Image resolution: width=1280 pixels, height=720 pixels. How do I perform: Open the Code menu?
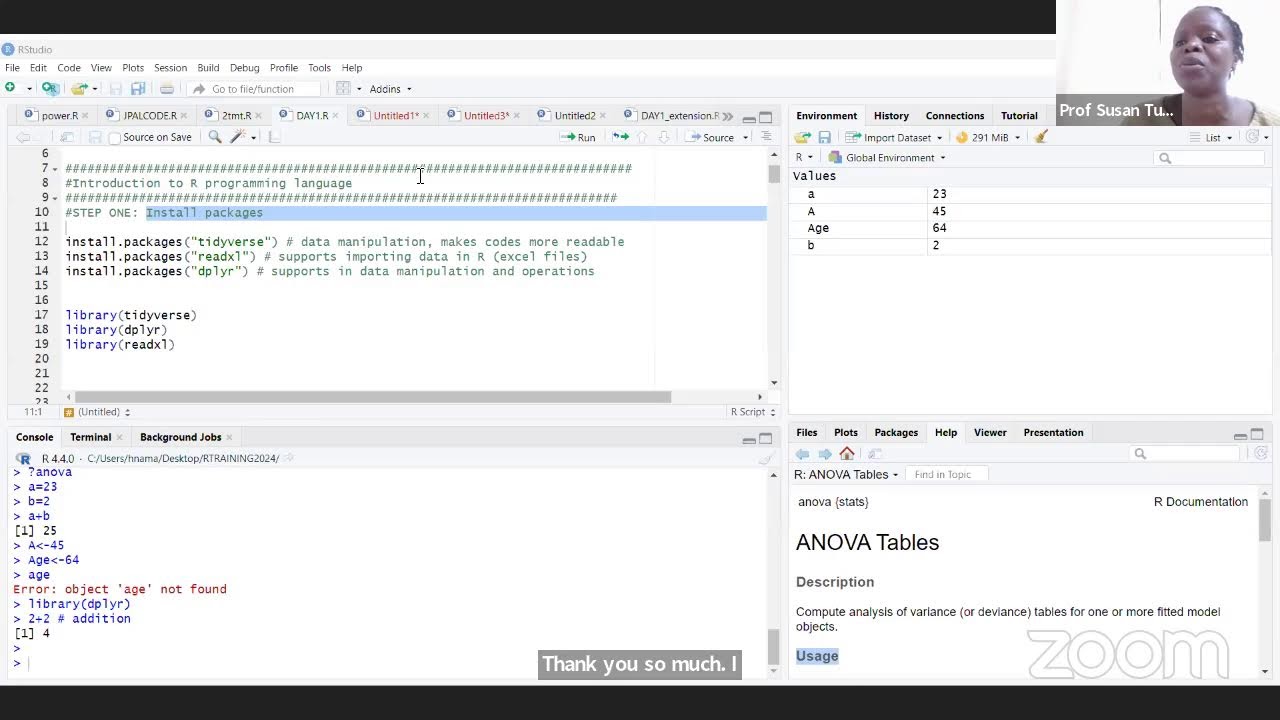point(69,68)
